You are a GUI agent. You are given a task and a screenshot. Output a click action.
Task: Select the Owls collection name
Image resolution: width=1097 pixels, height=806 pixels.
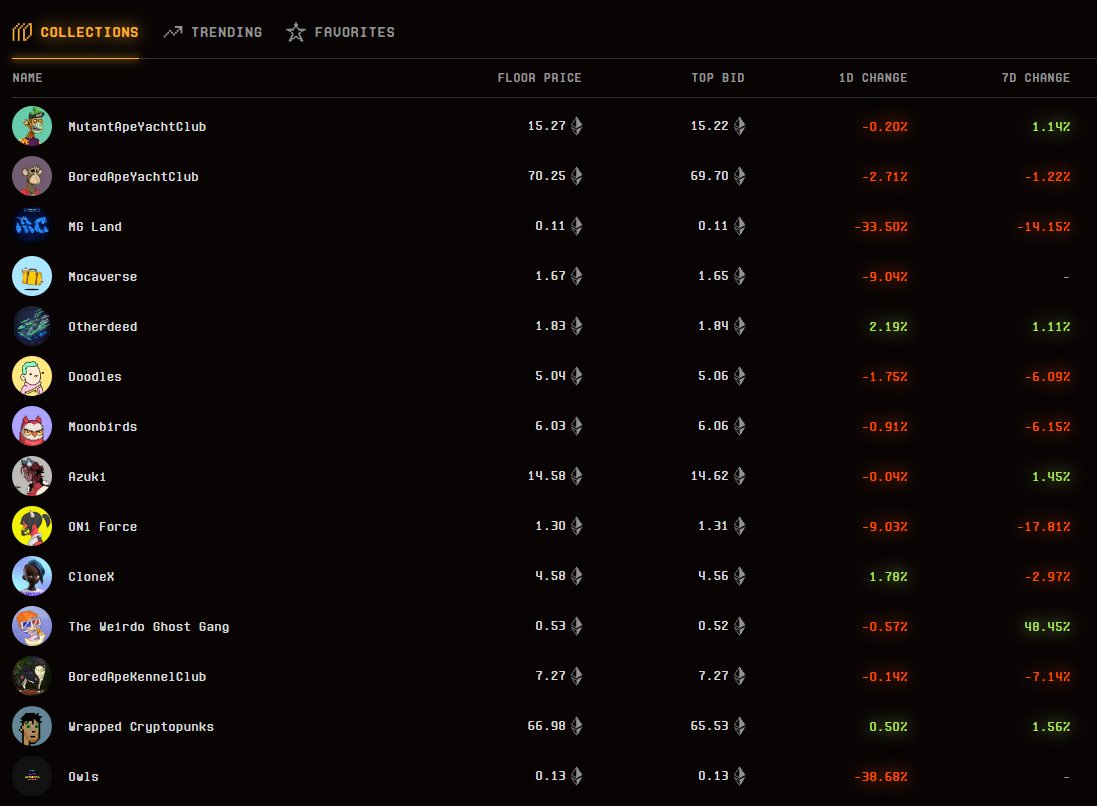[83, 777]
